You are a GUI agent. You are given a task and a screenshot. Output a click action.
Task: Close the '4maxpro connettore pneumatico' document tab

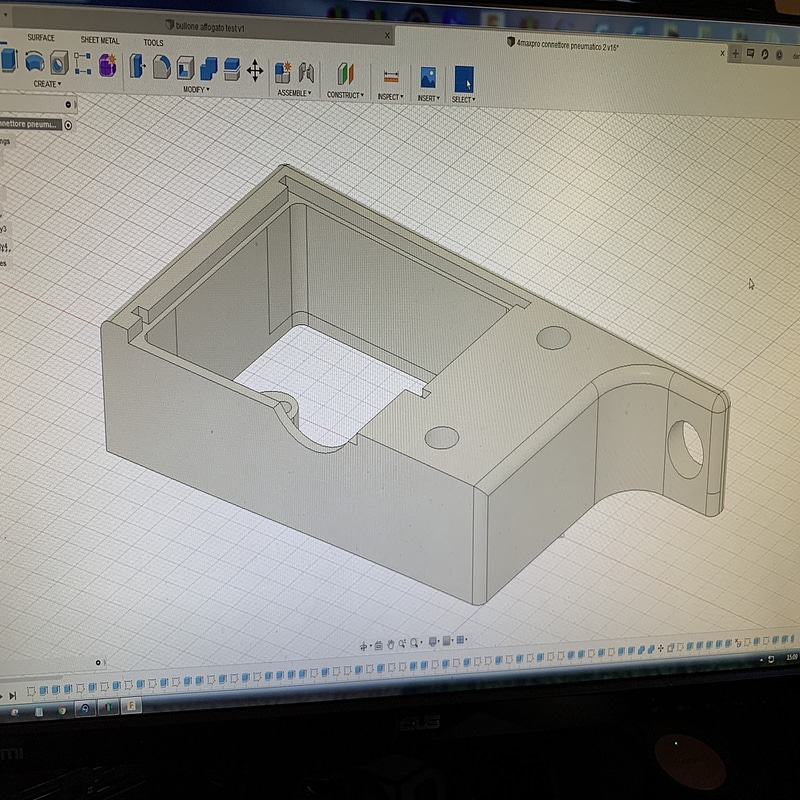coord(722,53)
